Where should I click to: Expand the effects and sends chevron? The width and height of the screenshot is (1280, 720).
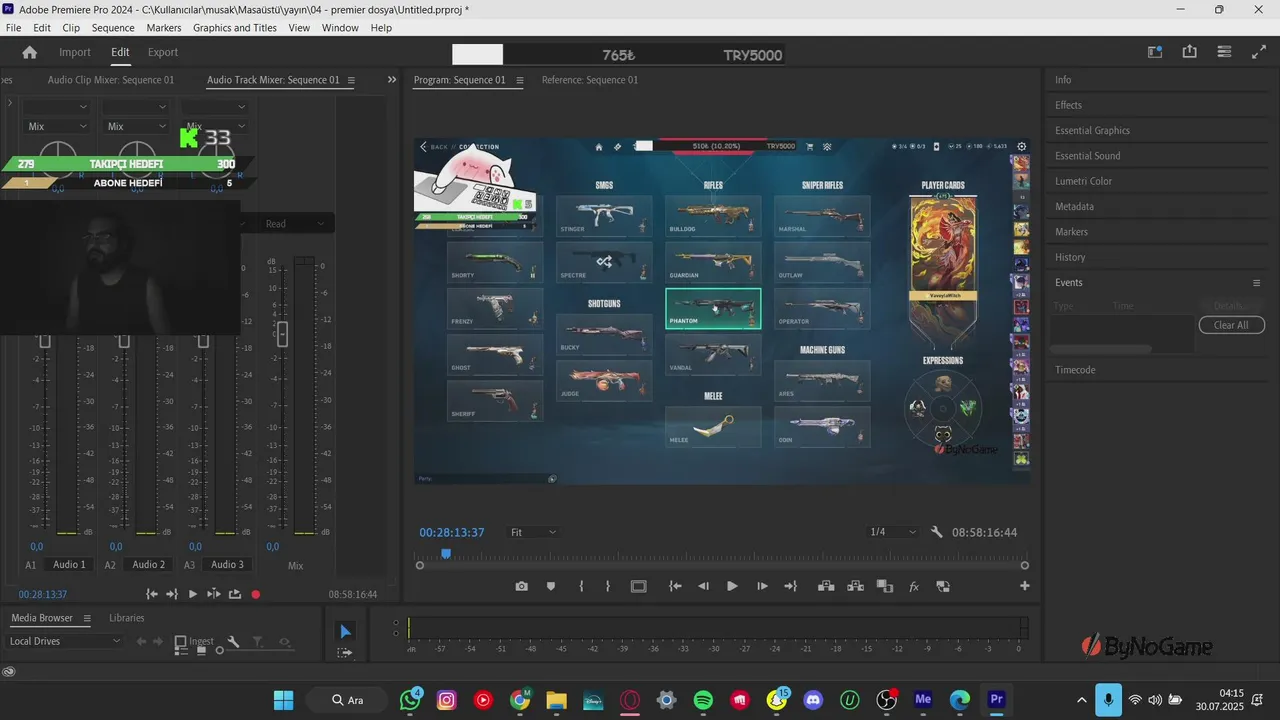coord(9,103)
